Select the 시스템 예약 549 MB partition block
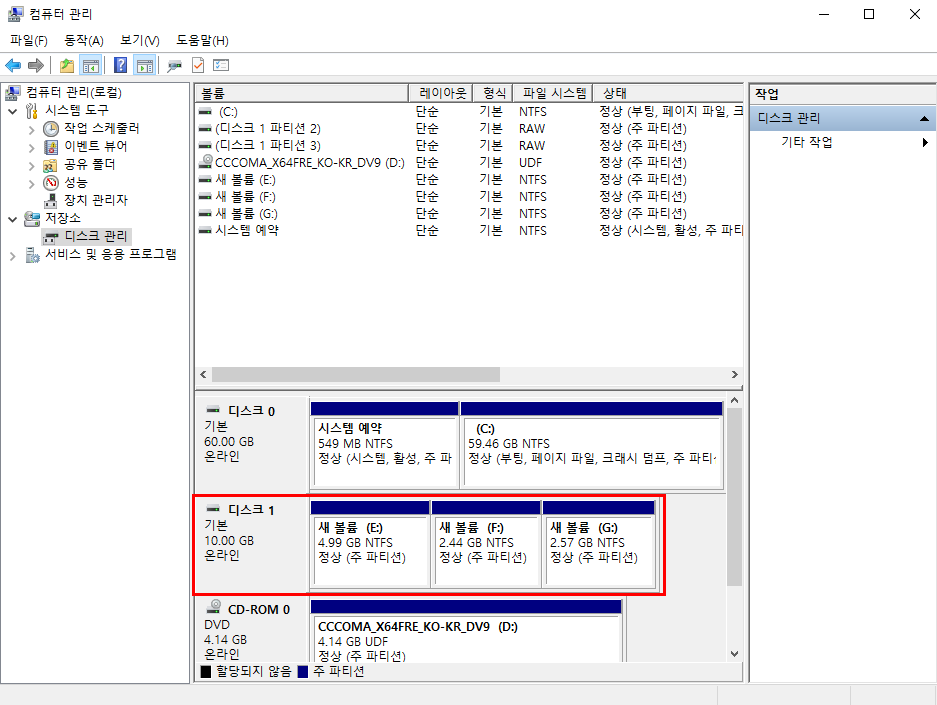 [x=384, y=445]
